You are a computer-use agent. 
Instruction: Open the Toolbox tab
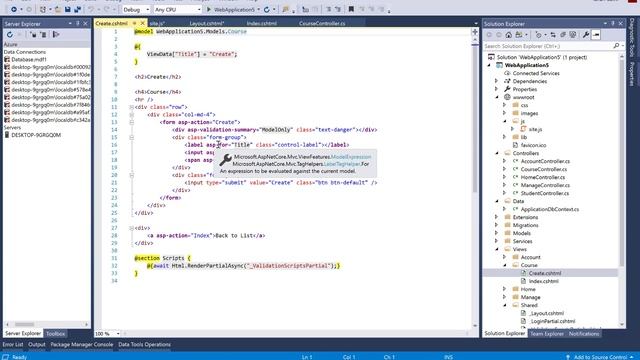(x=56, y=333)
